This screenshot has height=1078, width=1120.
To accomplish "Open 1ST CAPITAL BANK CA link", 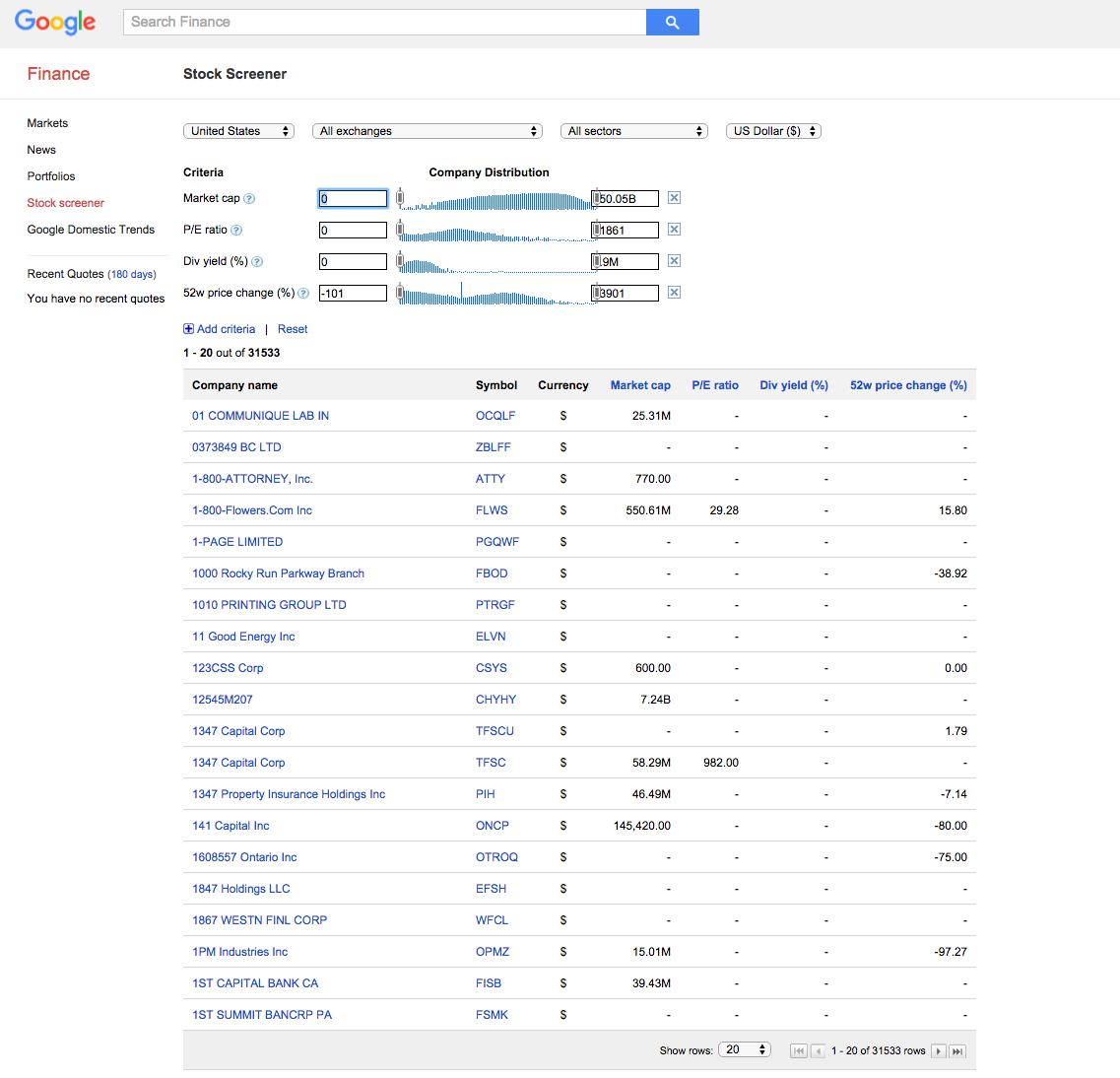I will tap(256, 983).
